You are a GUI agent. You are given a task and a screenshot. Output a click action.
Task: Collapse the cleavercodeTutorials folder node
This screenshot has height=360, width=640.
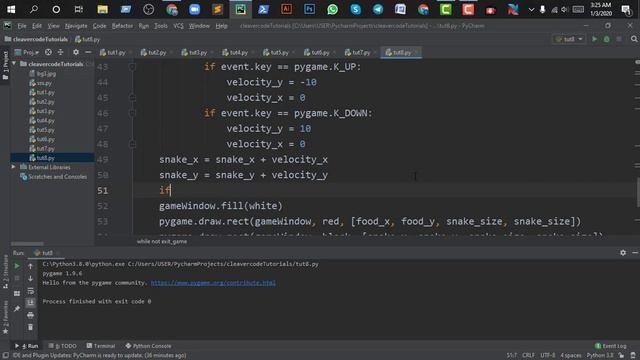pyautogui.click(x=15, y=64)
